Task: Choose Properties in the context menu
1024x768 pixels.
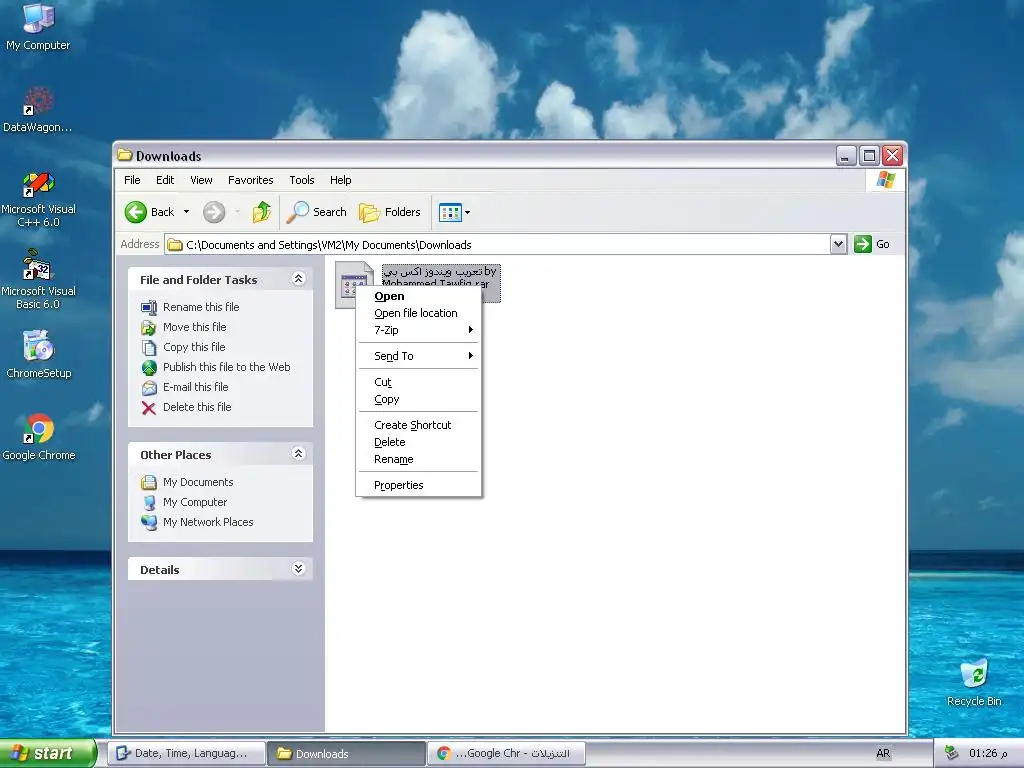Action: (x=418, y=485)
